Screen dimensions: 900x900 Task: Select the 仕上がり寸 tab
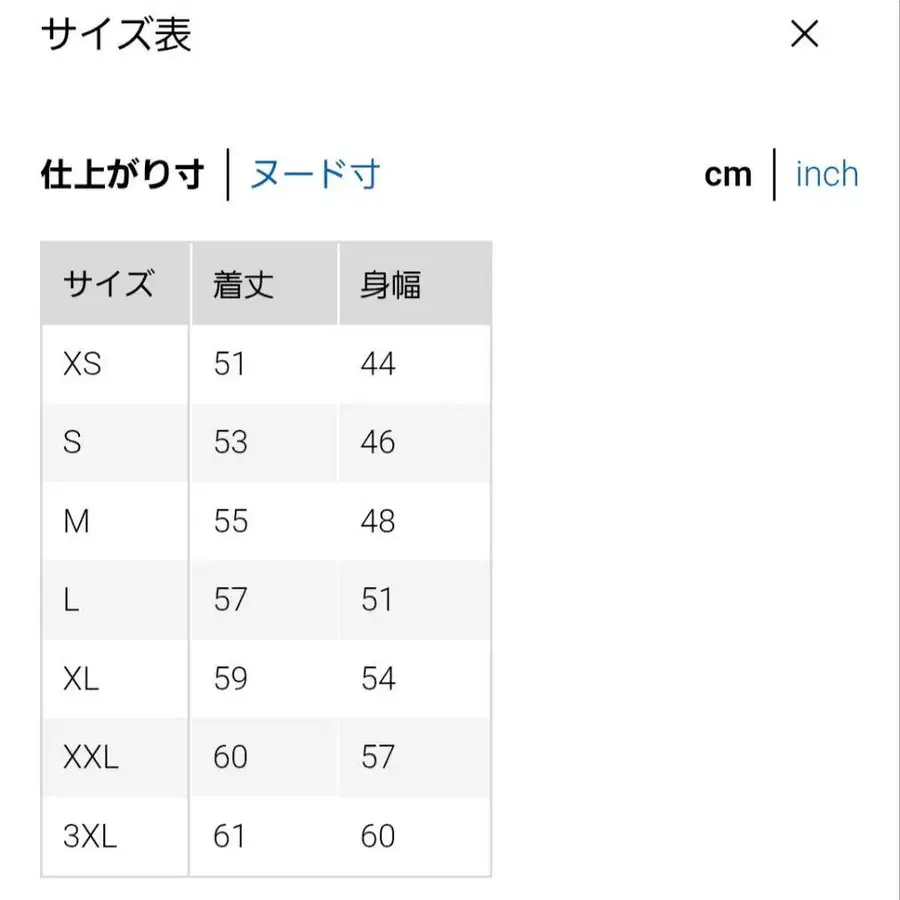click(120, 173)
